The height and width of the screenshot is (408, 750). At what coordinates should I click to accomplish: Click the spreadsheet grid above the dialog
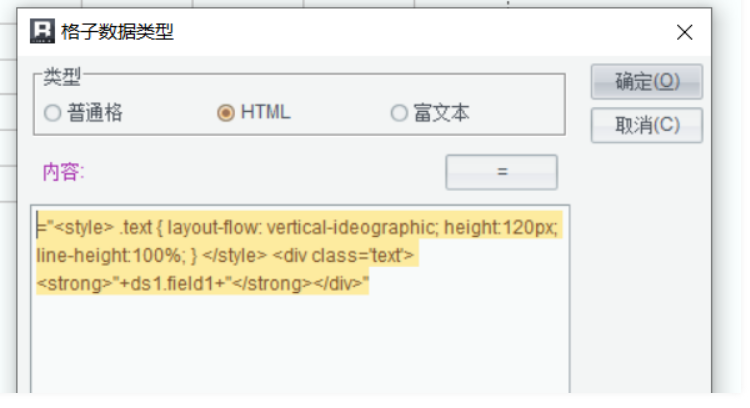(300, 4)
